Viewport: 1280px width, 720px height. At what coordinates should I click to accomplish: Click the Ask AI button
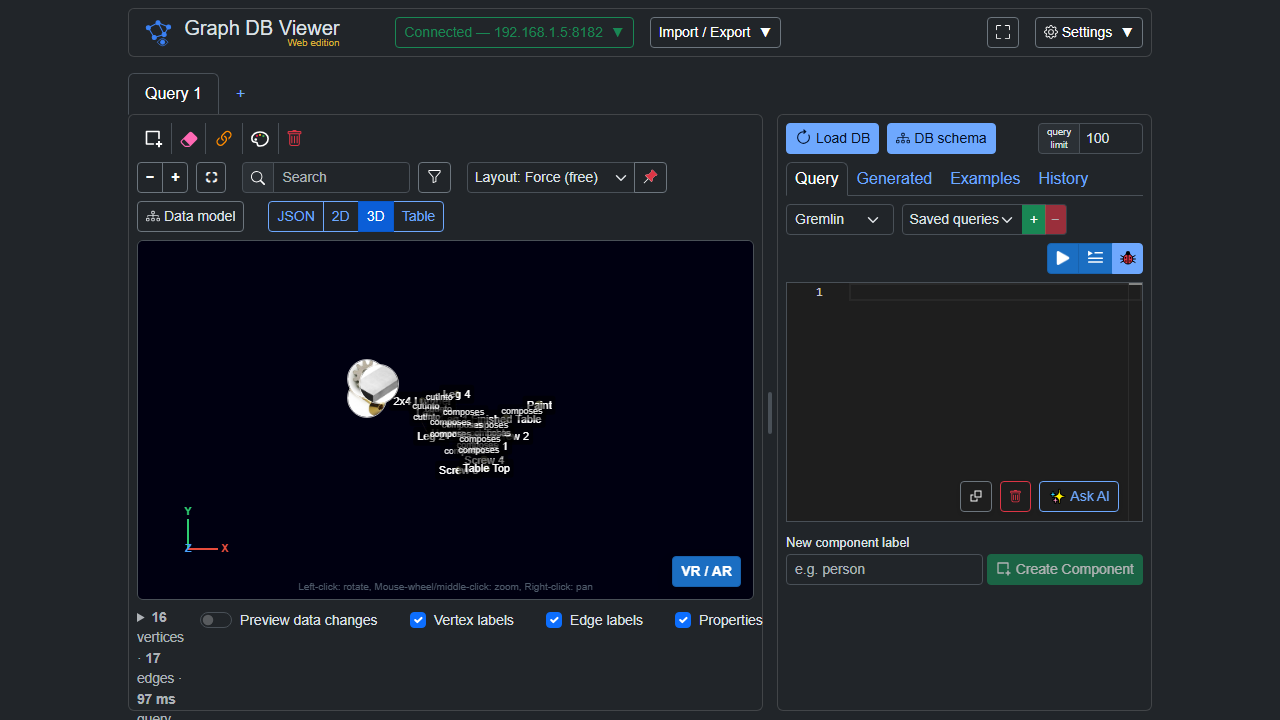1079,496
